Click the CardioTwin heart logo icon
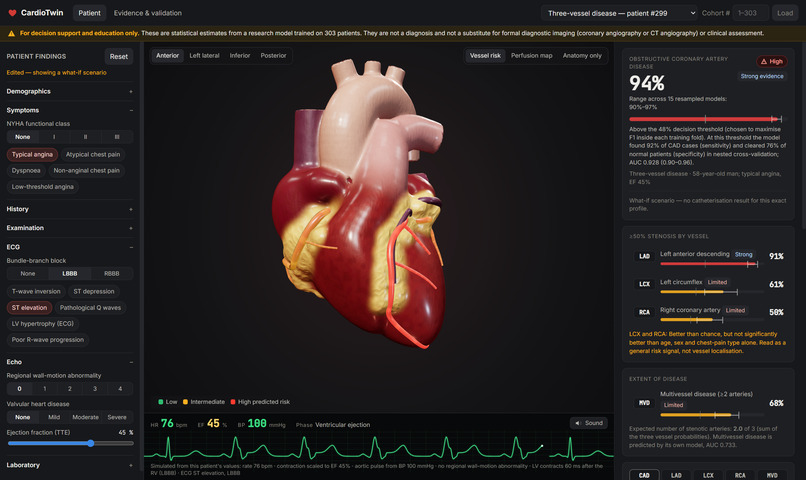The height and width of the screenshot is (480, 806). 12,13
